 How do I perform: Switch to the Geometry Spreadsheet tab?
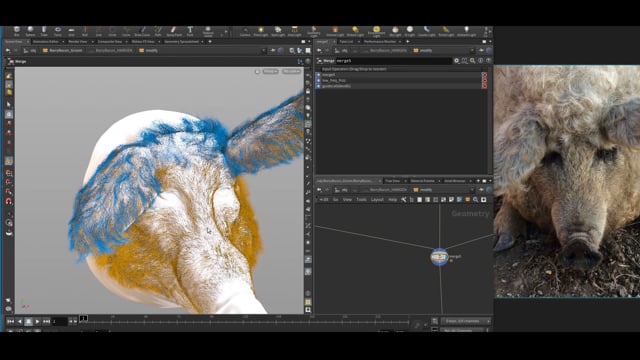182,42
